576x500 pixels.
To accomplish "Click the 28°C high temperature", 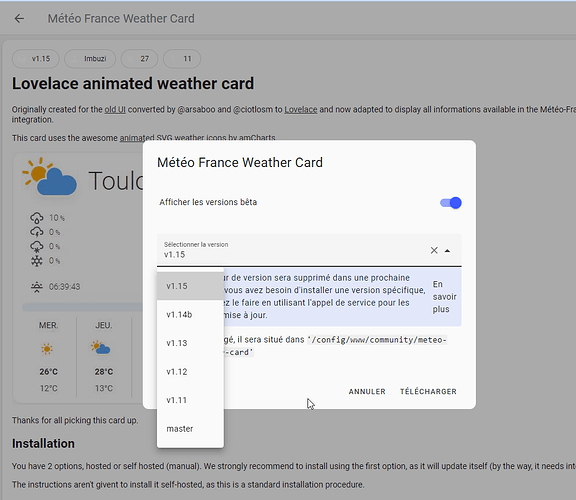I will click(104, 372).
